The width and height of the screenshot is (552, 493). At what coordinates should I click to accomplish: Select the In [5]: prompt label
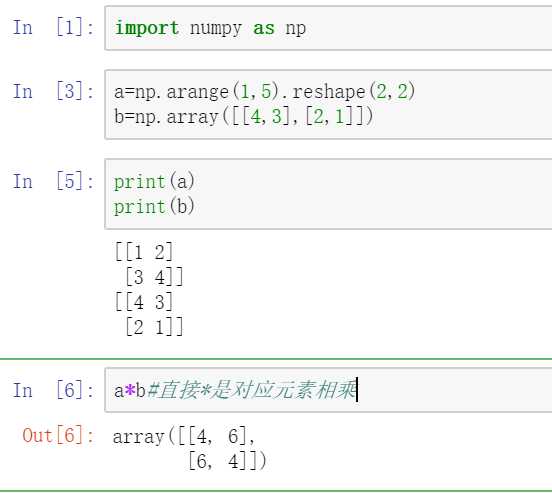54,181
